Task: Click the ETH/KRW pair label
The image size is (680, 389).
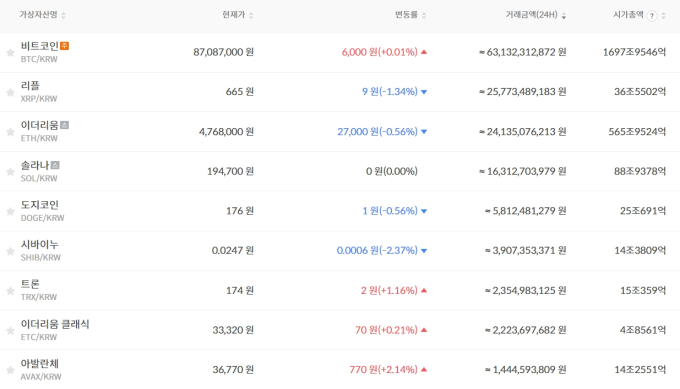Action: (39, 138)
